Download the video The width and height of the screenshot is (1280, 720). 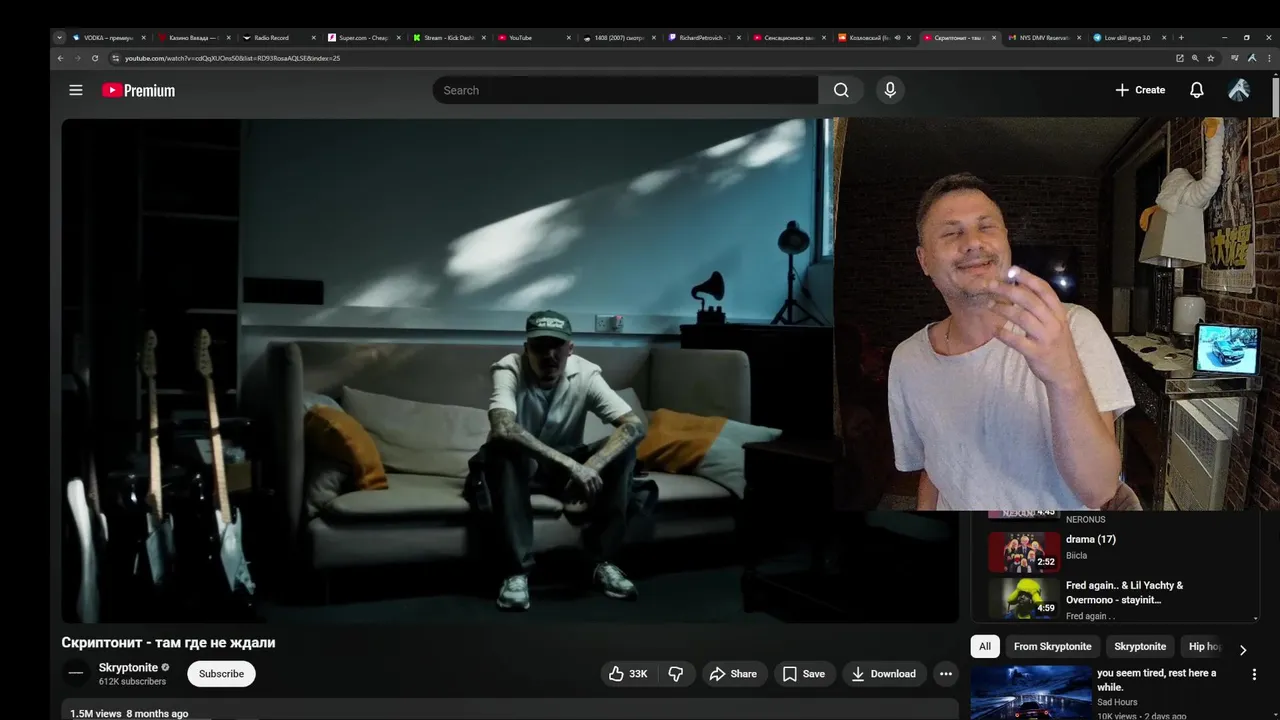884,674
